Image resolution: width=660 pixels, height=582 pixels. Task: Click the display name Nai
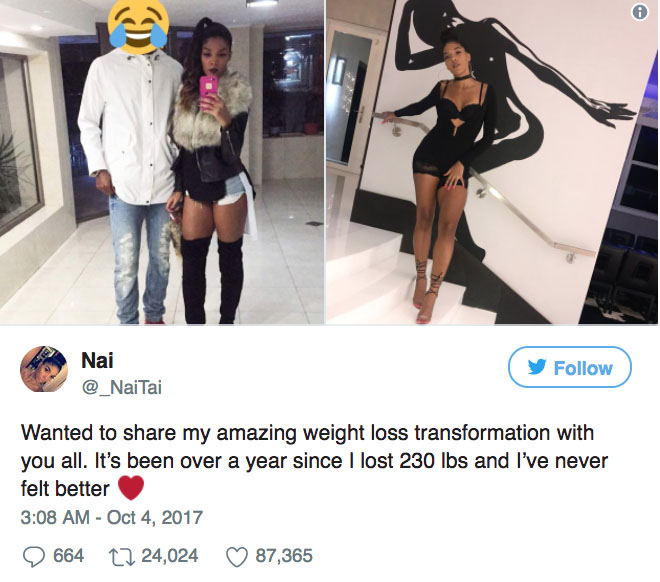tap(97, 361)
